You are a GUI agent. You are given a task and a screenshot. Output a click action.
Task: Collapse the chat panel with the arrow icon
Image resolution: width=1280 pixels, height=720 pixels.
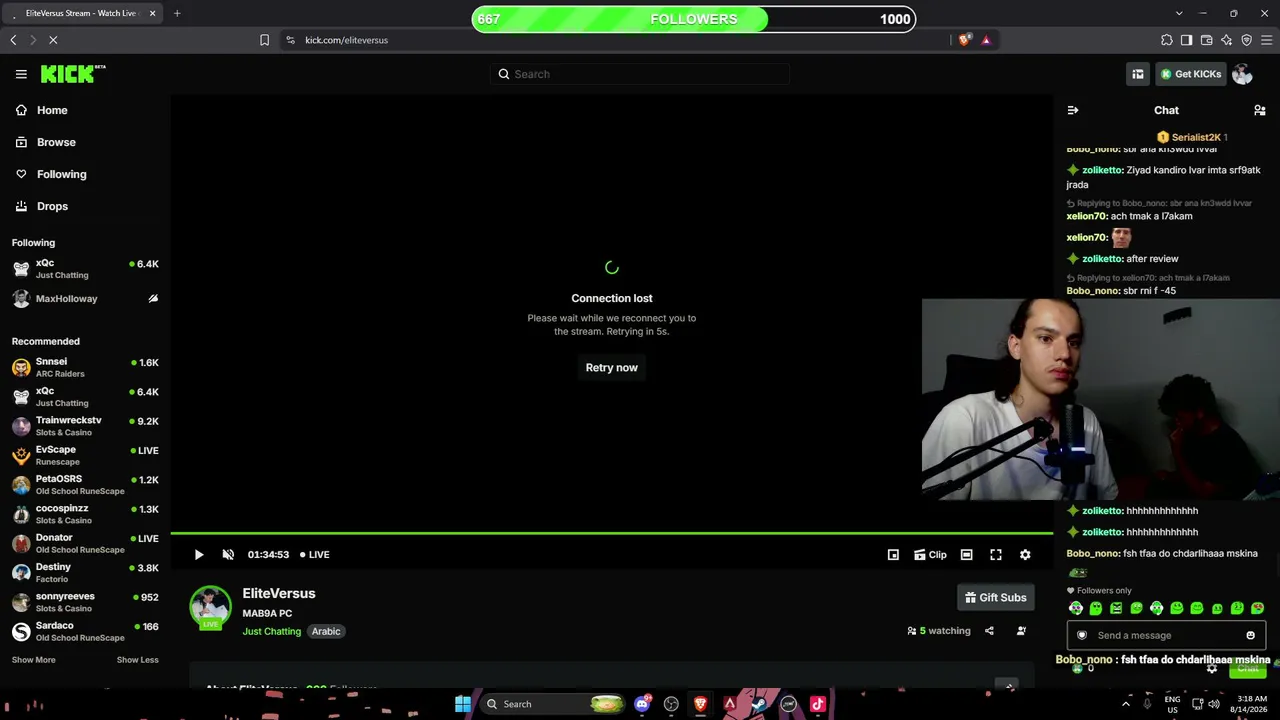pos(1073,110)
